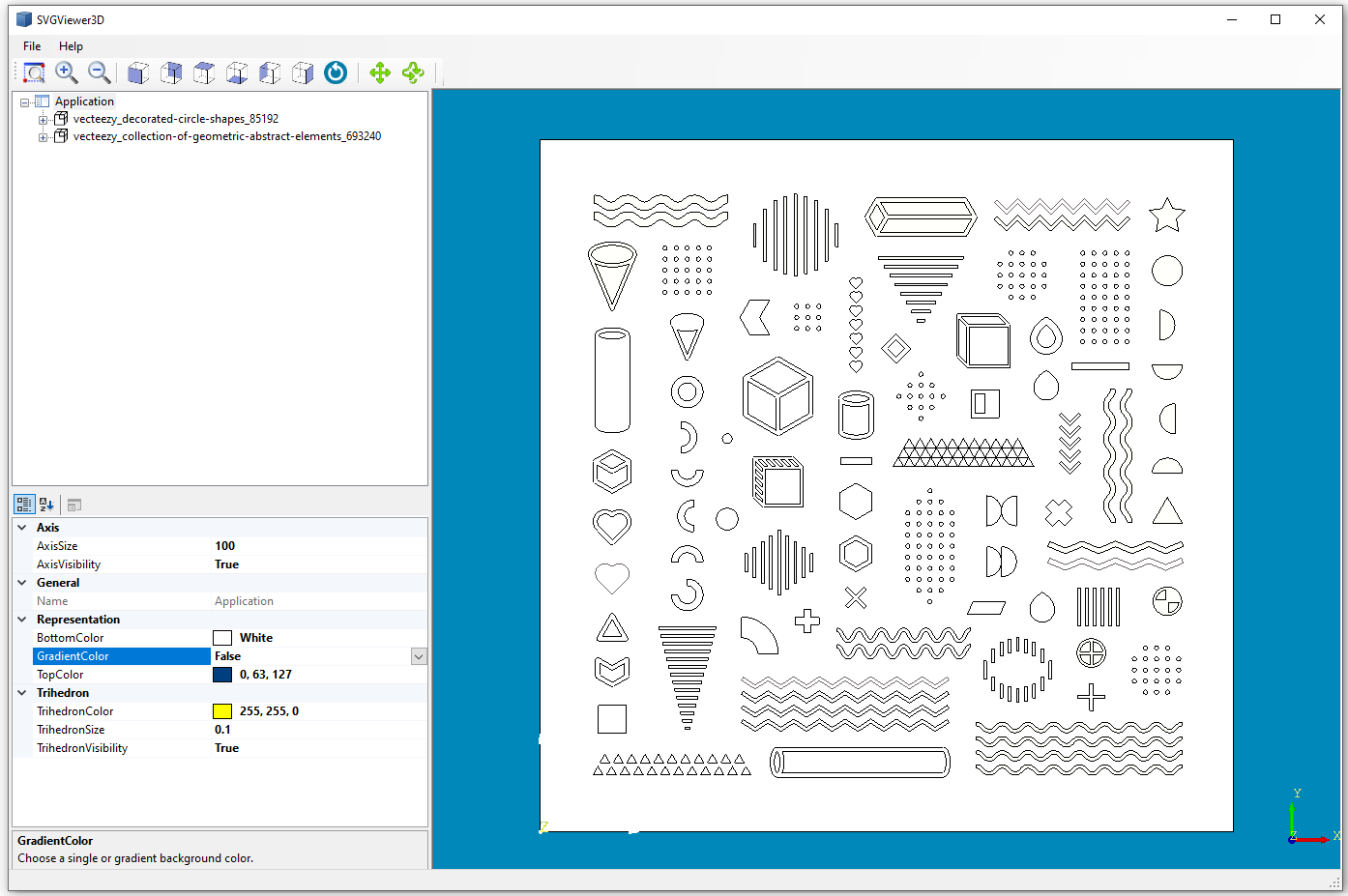Switch to the front face cube view
This screenshot has height=896, width=1348.
pos(138,72)
